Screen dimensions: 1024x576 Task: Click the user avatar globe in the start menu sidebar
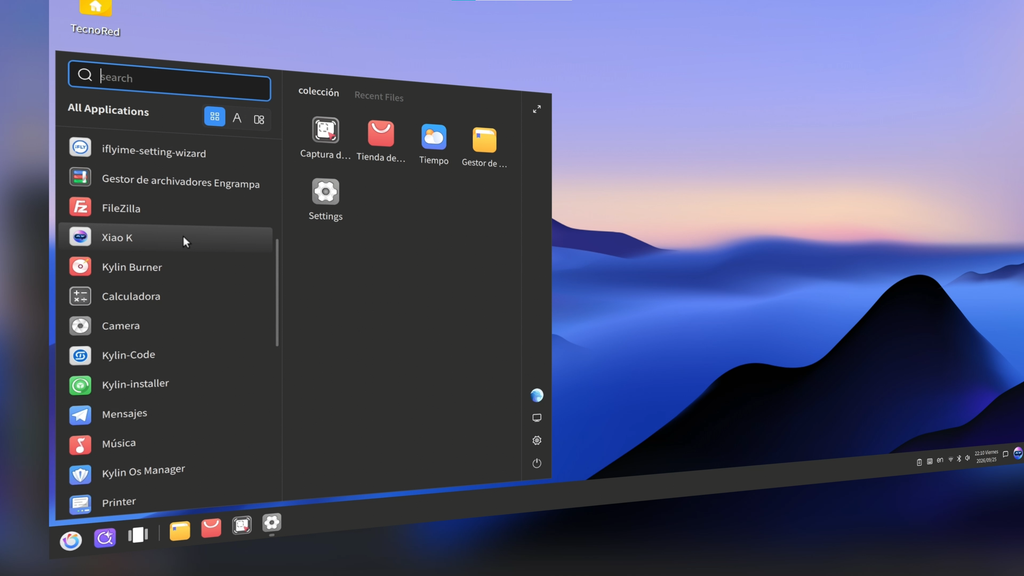tap(537, 395)
